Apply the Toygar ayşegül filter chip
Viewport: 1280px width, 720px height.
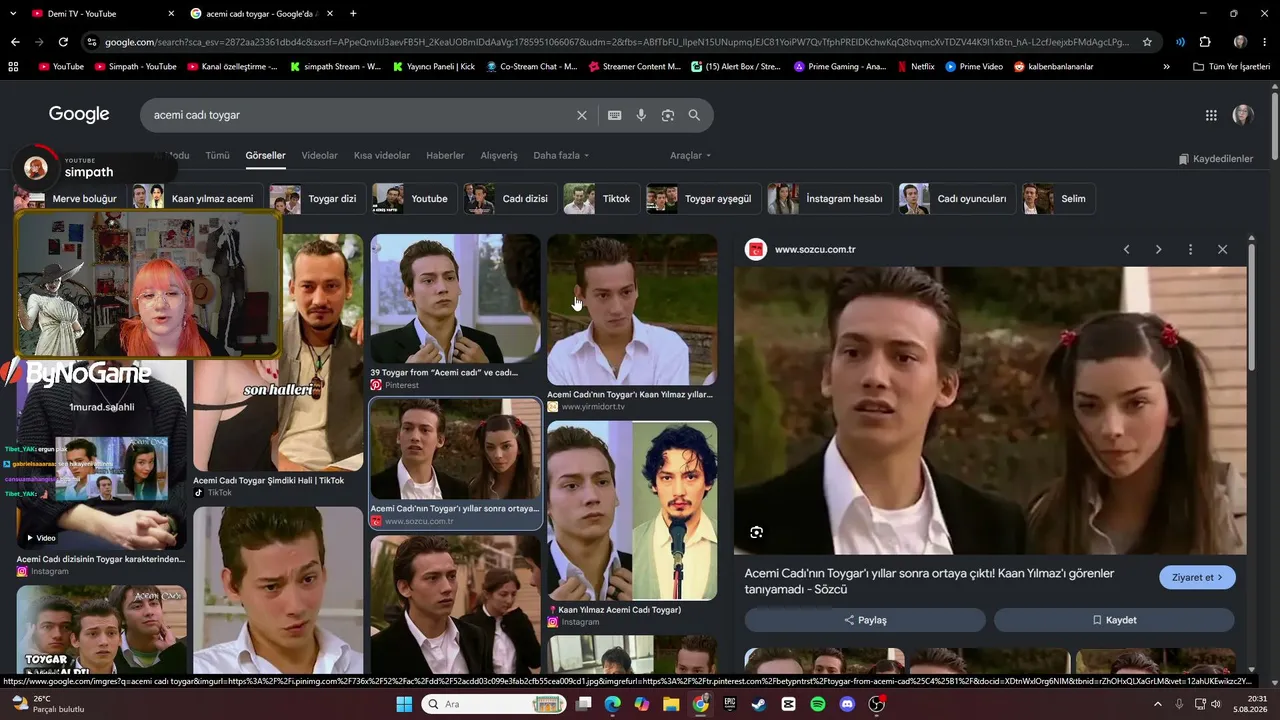click(x=703, y=199)
